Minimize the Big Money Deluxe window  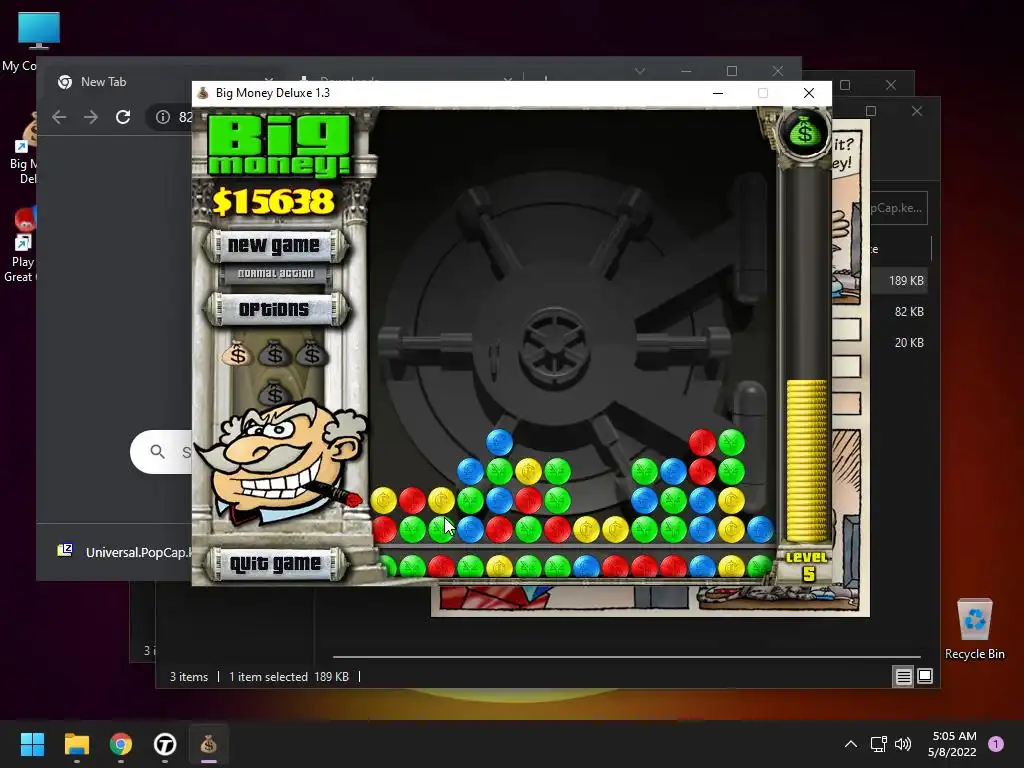point(718,93)
